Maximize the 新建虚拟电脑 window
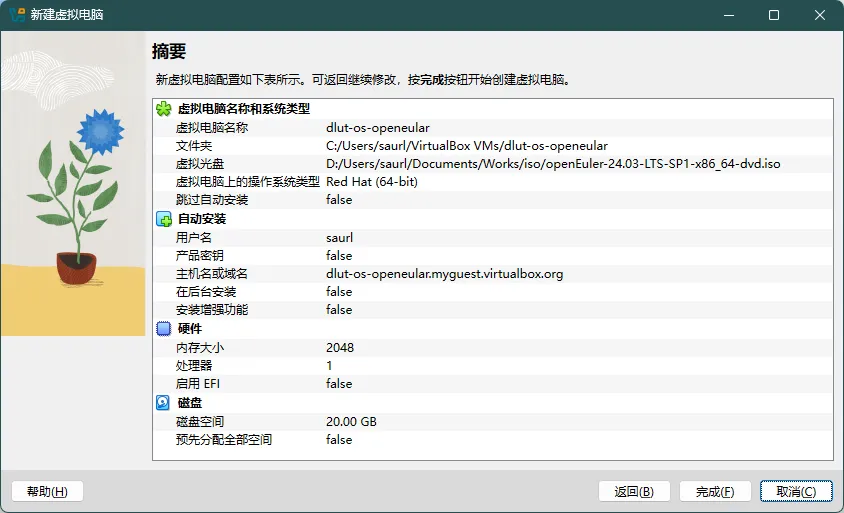The height and width of the screenshot is (513, 844). pos(773,15)
